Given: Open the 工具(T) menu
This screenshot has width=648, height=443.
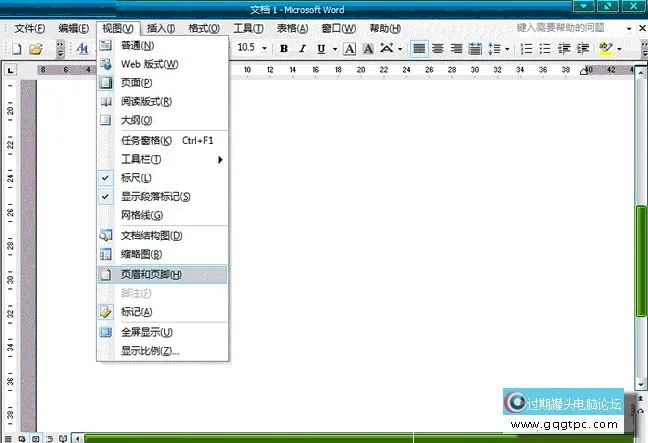Looking at the screenshot, I should click(x=248, y=28).
